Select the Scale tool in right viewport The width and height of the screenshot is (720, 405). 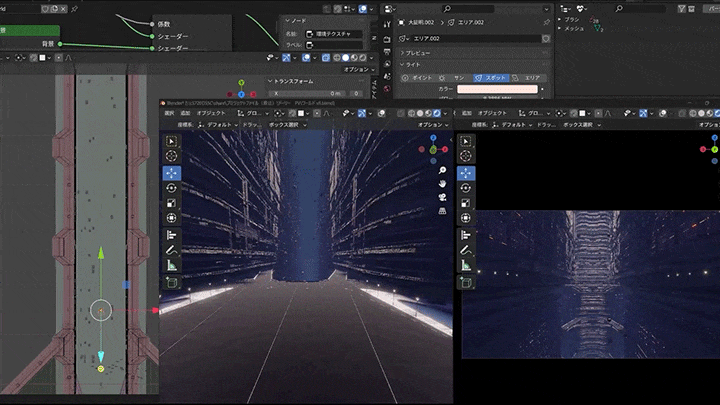pyautogui.click(x=466, y=203)
